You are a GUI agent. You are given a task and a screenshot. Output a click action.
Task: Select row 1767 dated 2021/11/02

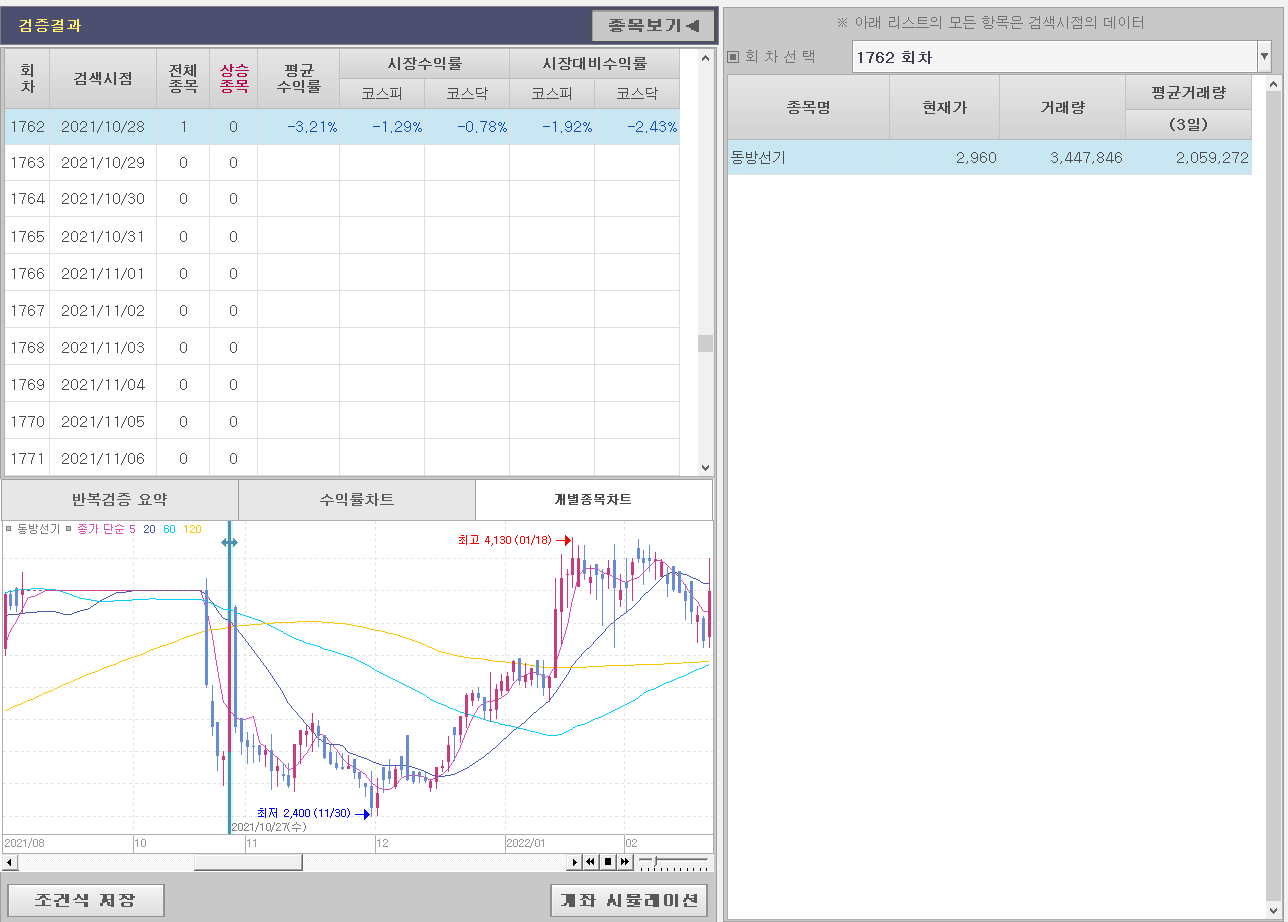(342, 311)
